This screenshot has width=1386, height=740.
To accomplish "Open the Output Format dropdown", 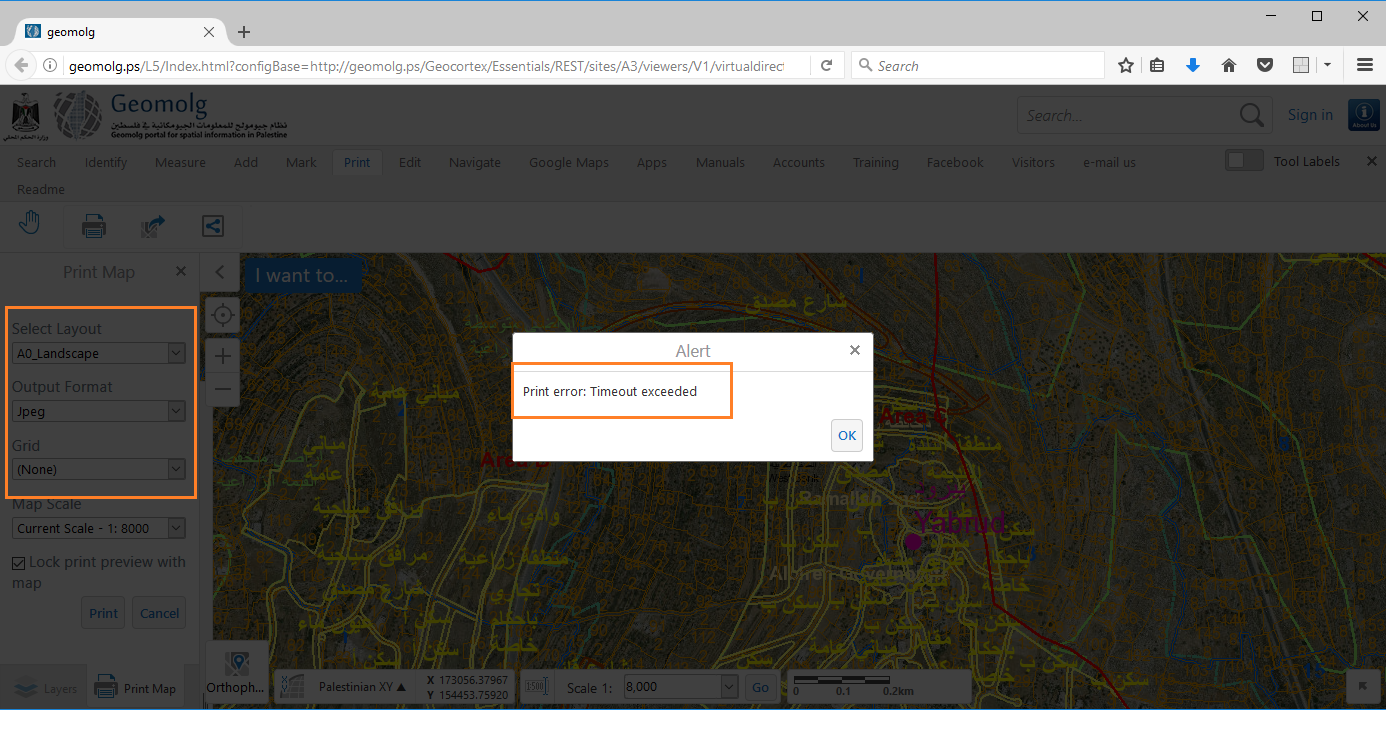I will coord(99,411).
